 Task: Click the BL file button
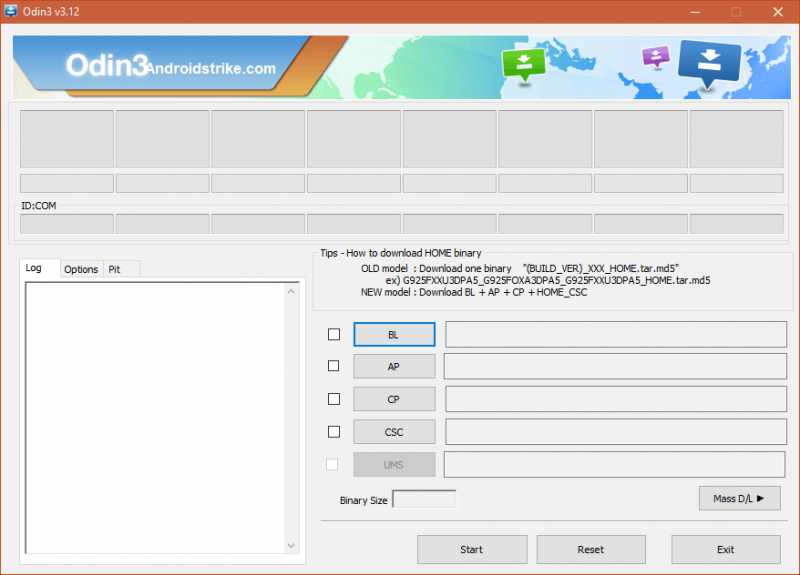[394, 335]
